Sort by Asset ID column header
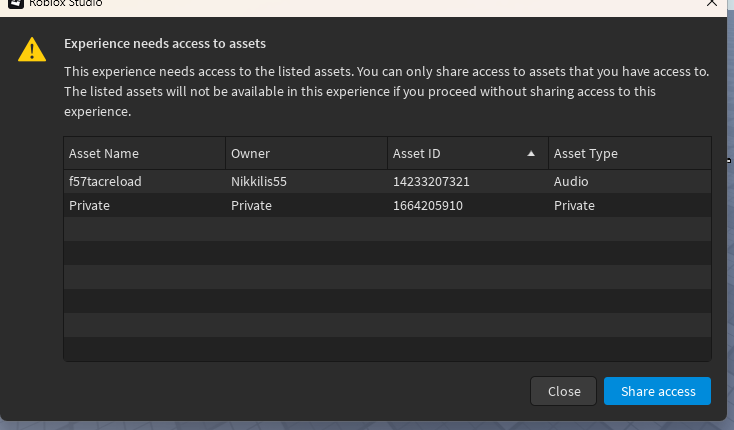This screenshot has width=734, height=430. point(468,153)
